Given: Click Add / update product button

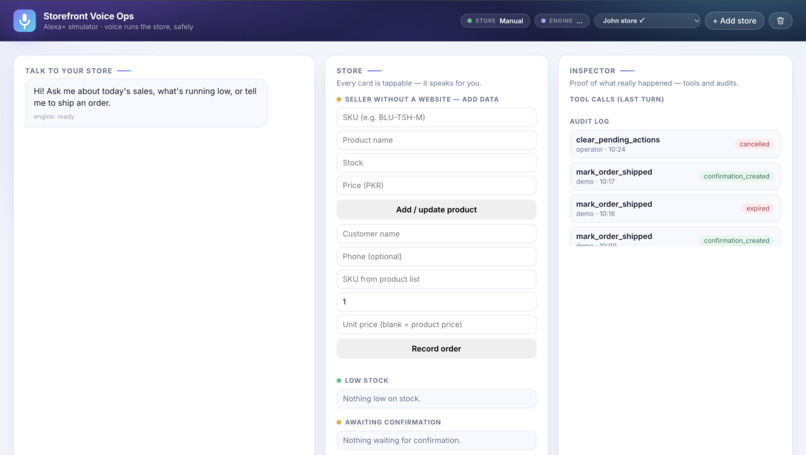Looking at the screenshot, I should coord(436,209).
